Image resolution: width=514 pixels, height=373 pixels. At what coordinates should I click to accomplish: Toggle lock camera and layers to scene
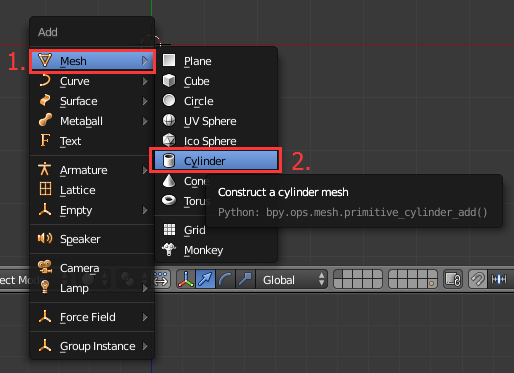click(453, 279)
